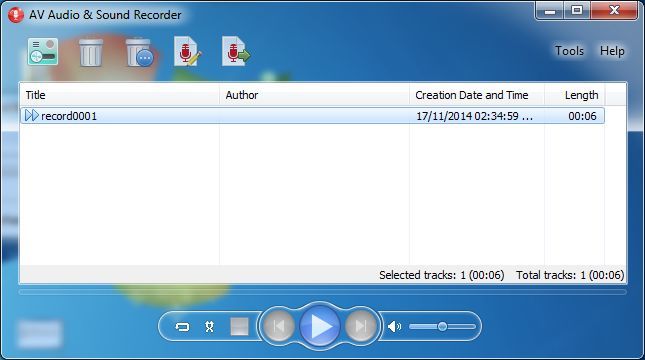Minimize the recorder window
645x360 pixels.
coord(550,10)
